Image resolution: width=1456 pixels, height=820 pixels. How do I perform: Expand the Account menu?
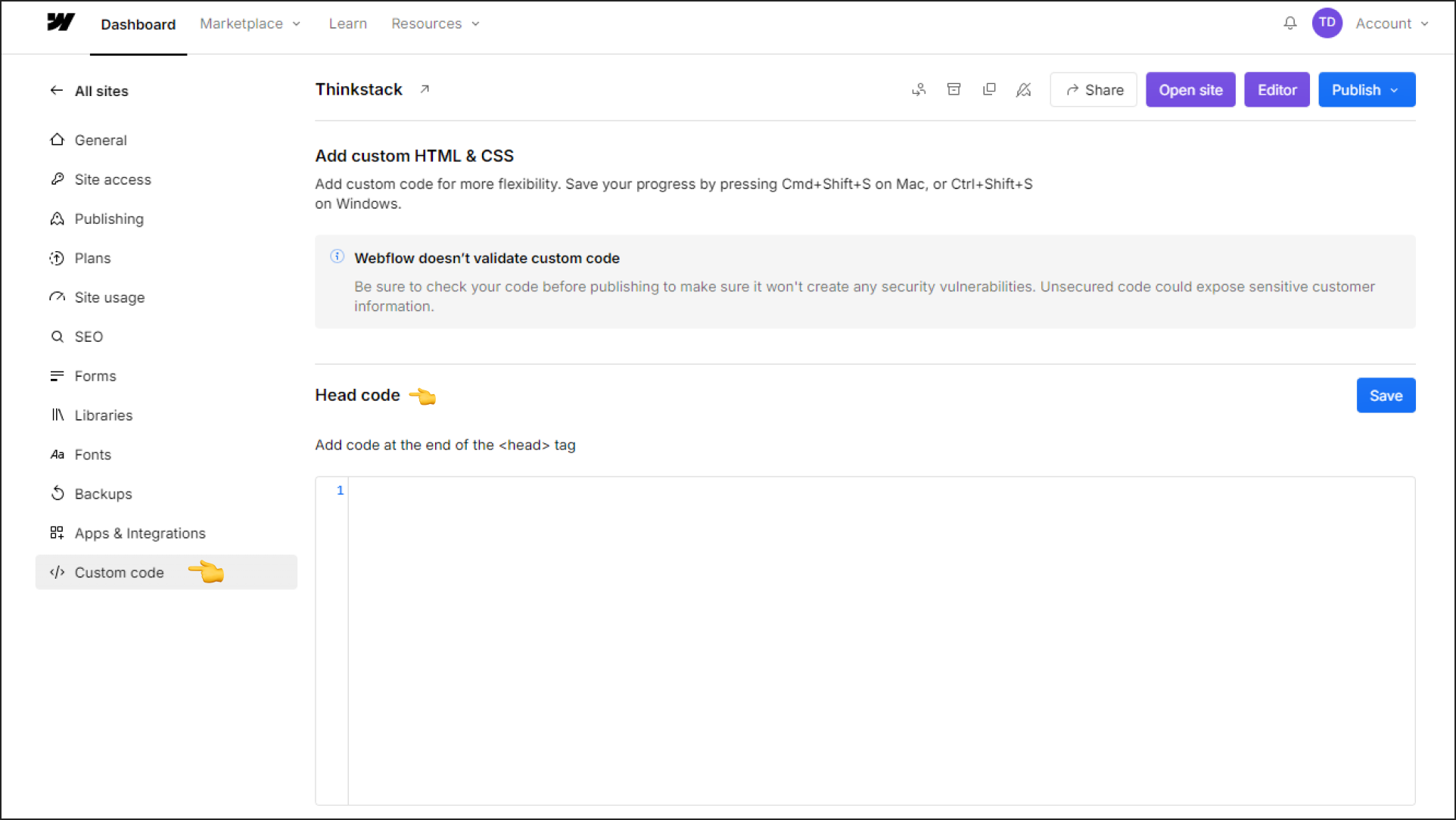point(1389,23)
